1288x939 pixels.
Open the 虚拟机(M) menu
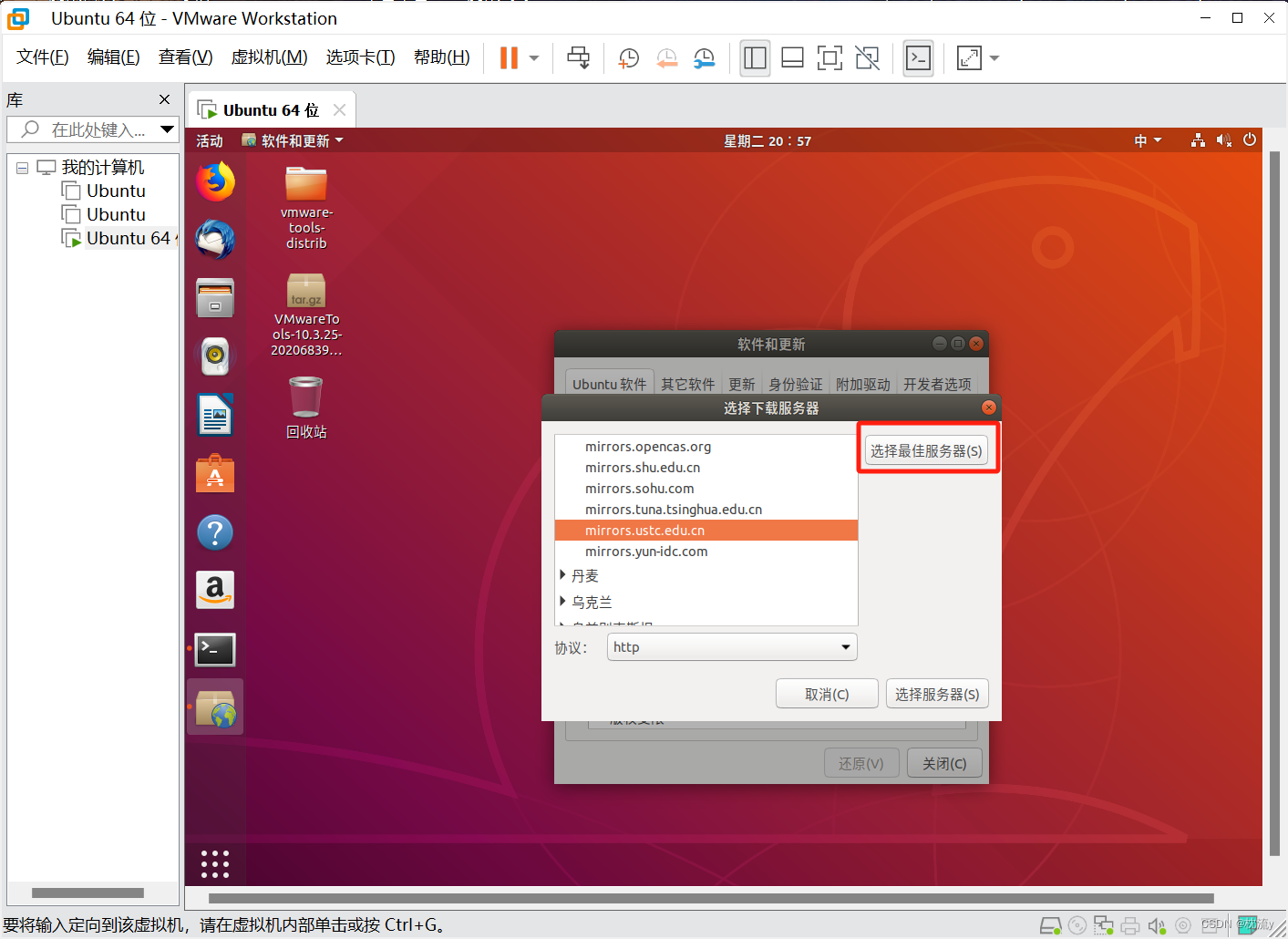pyautogui.click(x=270, y=57)
